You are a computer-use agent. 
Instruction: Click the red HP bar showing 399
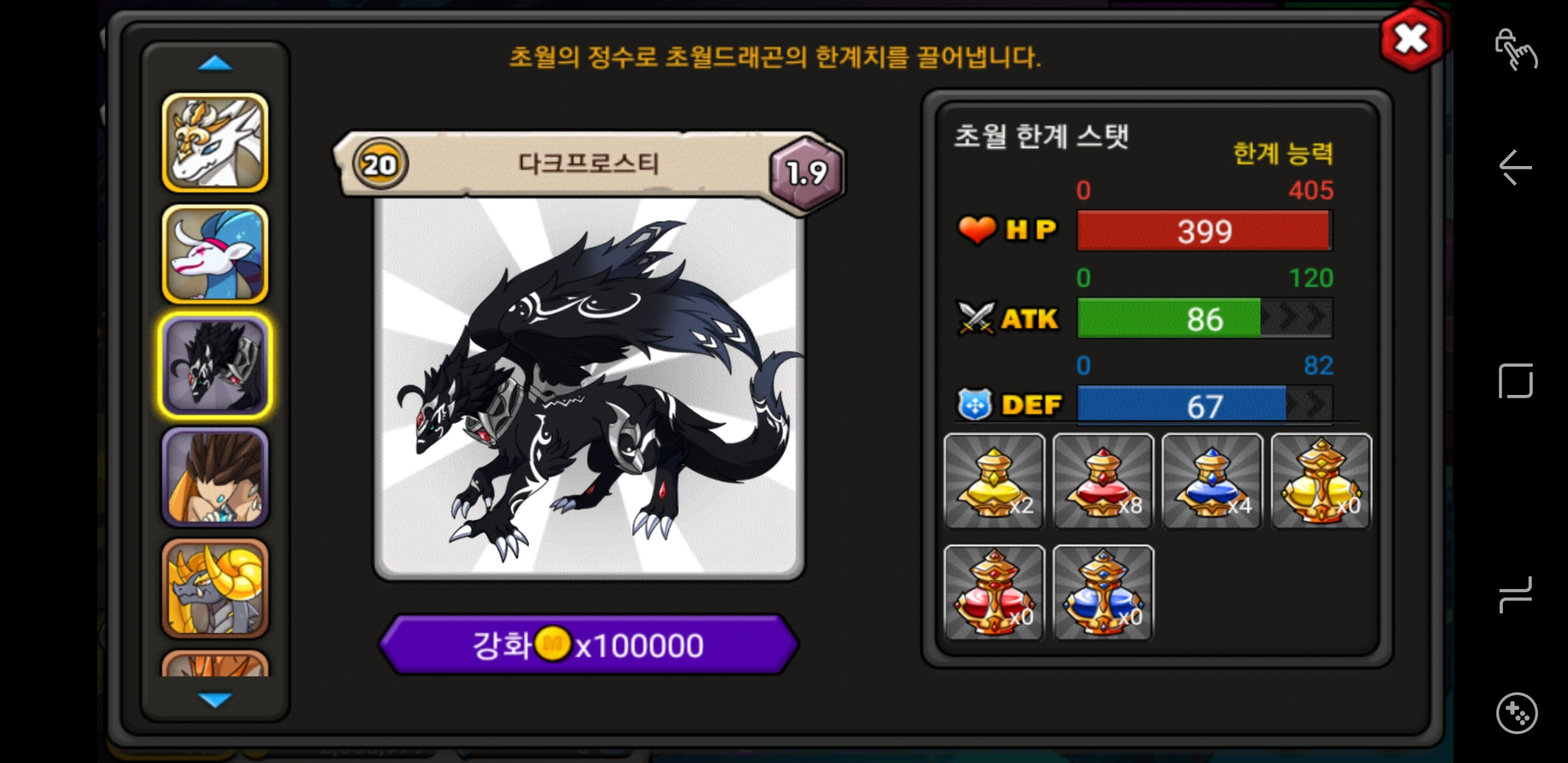(x=1204, y=231)
